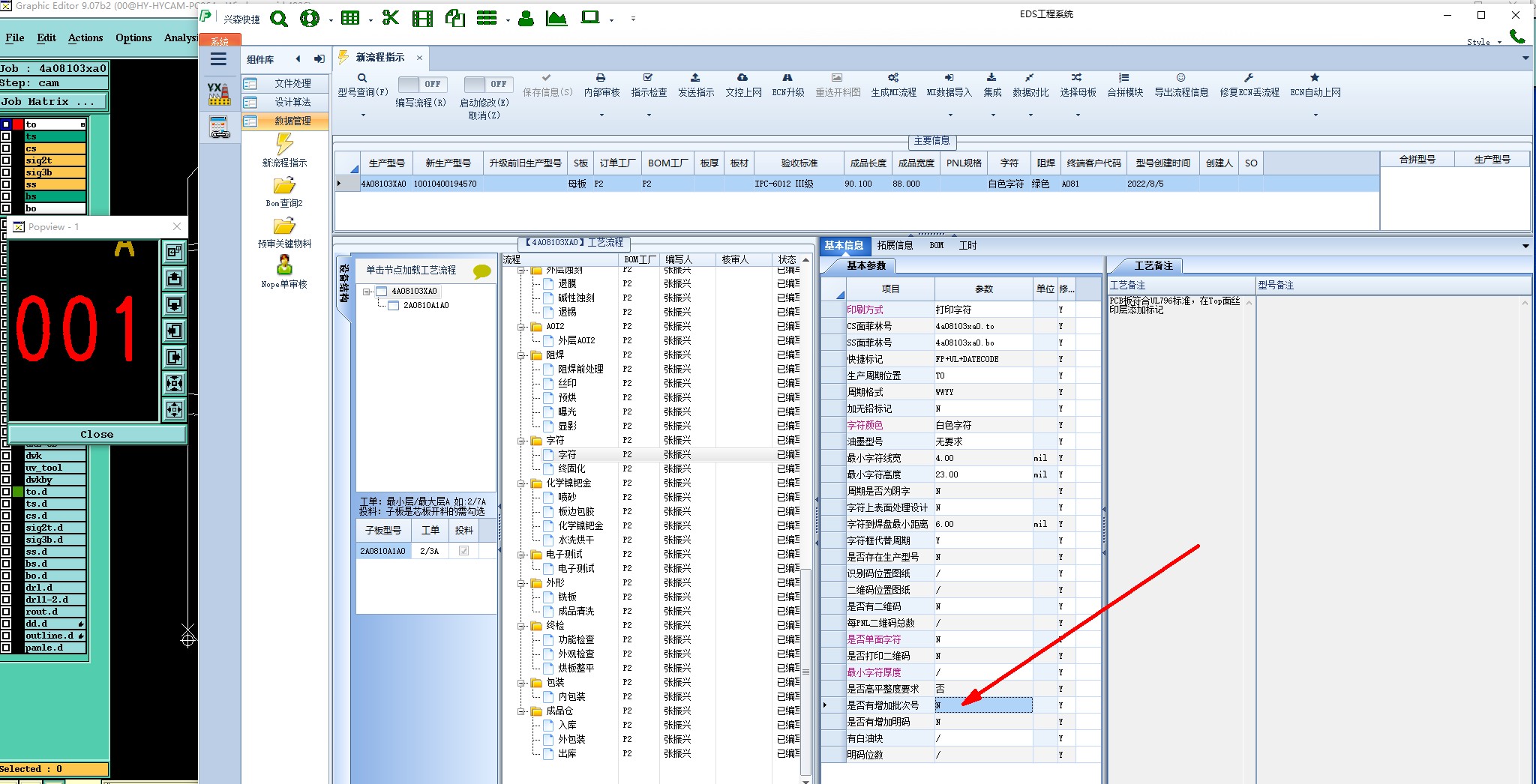The image size is (1536, 784).
Task: Toggle checkbox beside bo layer in Graphic Editor
Action: (6, 208)
